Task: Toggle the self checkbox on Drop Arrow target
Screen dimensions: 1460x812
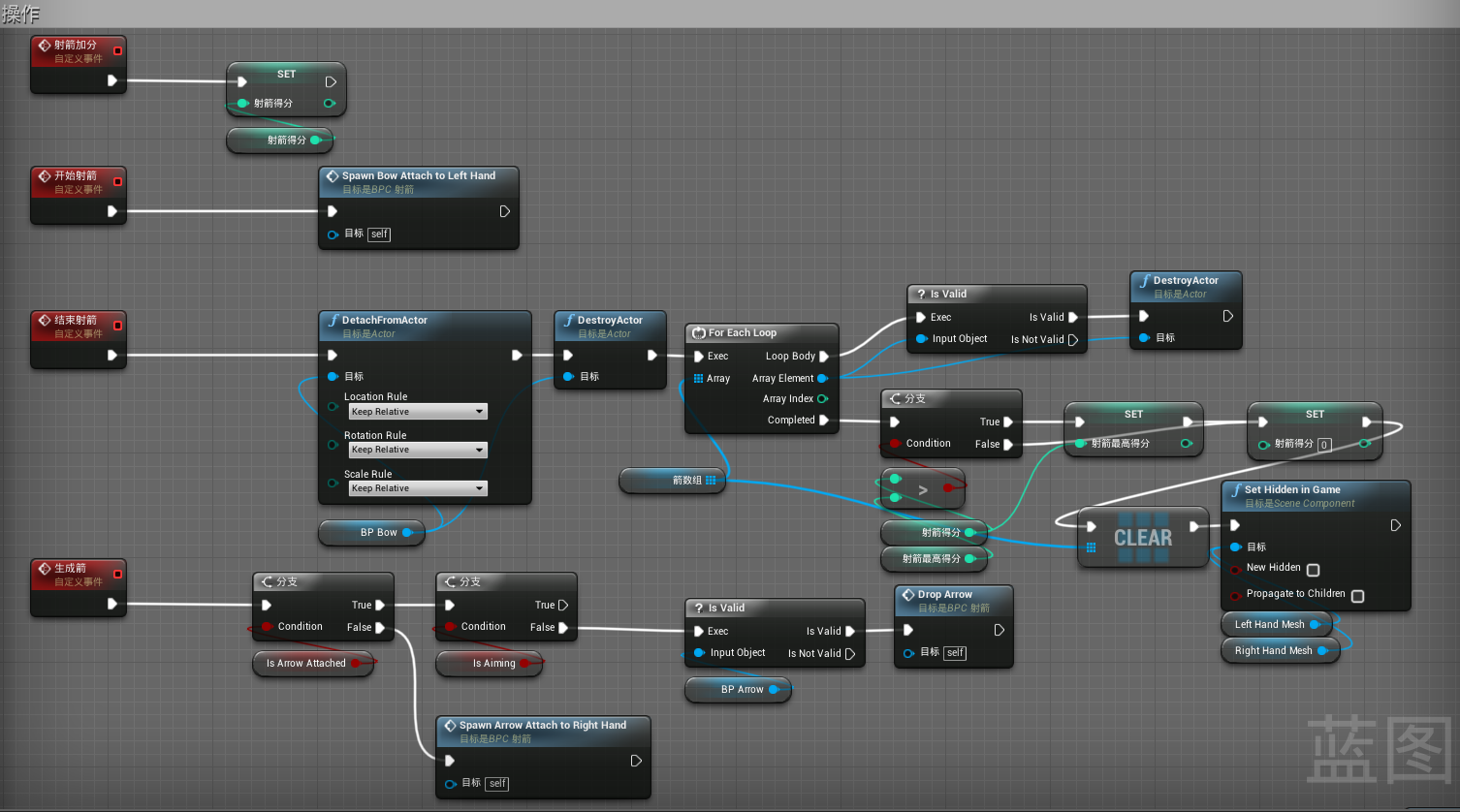Action: pyautogui.click(x=955, y=653)
